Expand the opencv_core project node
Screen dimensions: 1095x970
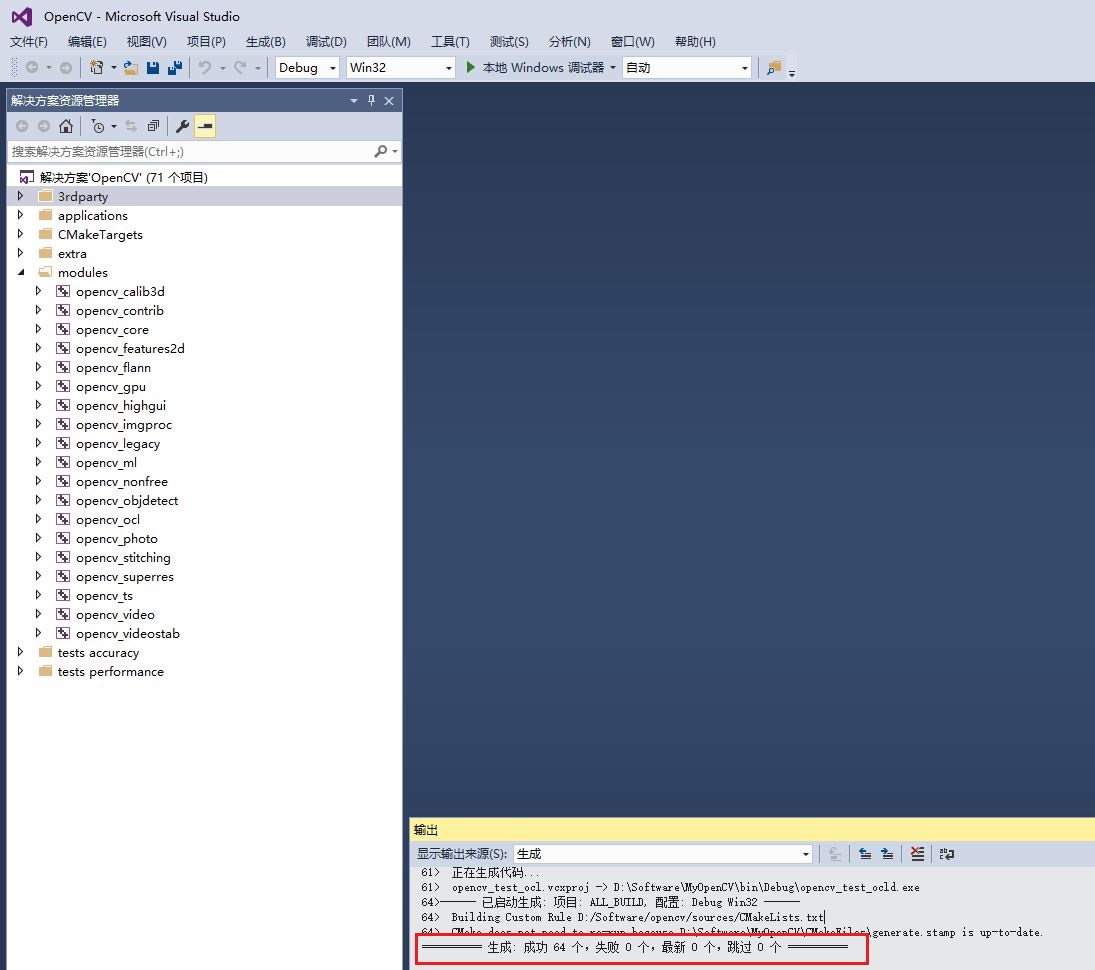pos(38,329)
